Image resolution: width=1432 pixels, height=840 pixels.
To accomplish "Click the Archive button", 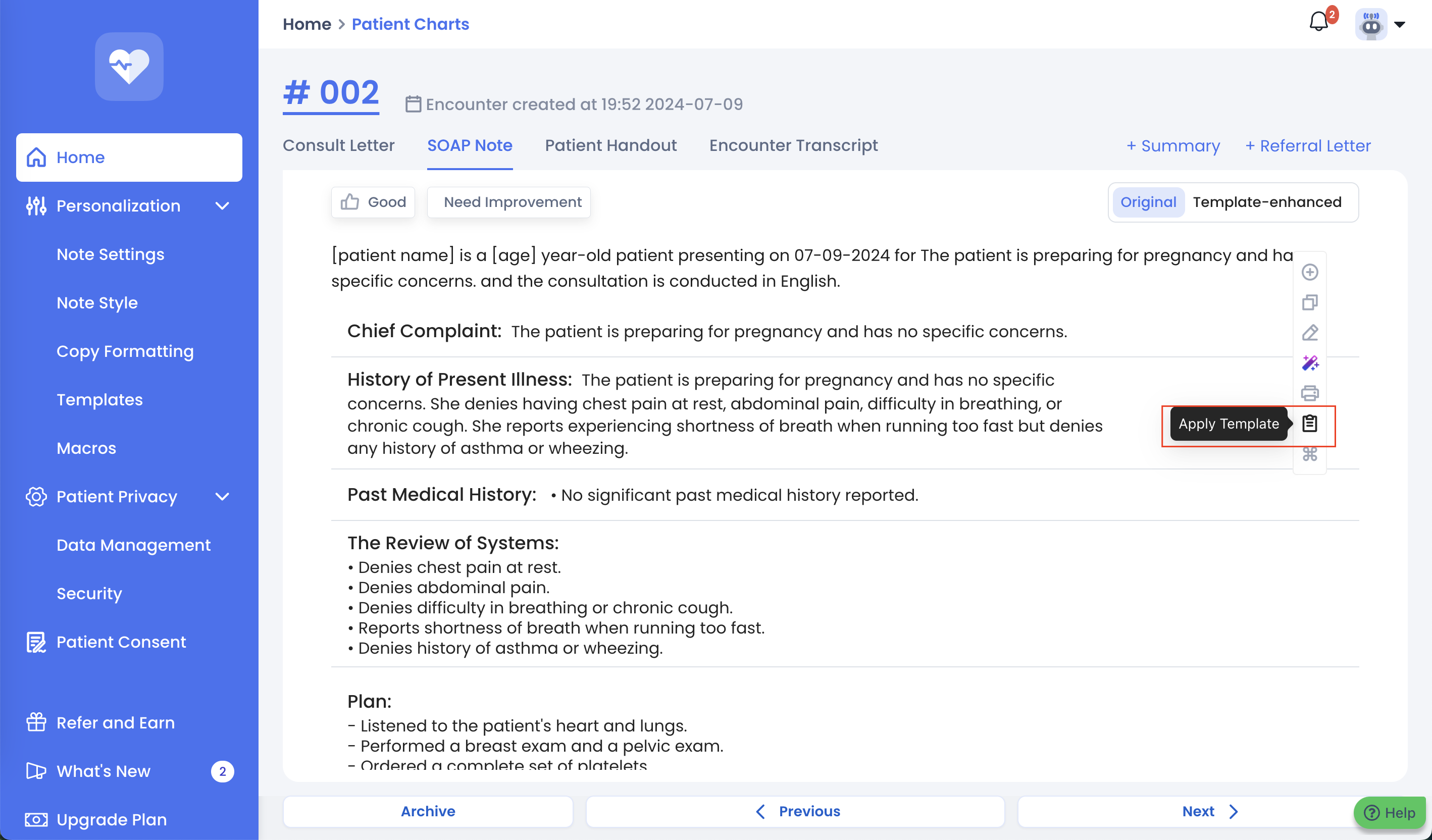I will coord(427,811).
